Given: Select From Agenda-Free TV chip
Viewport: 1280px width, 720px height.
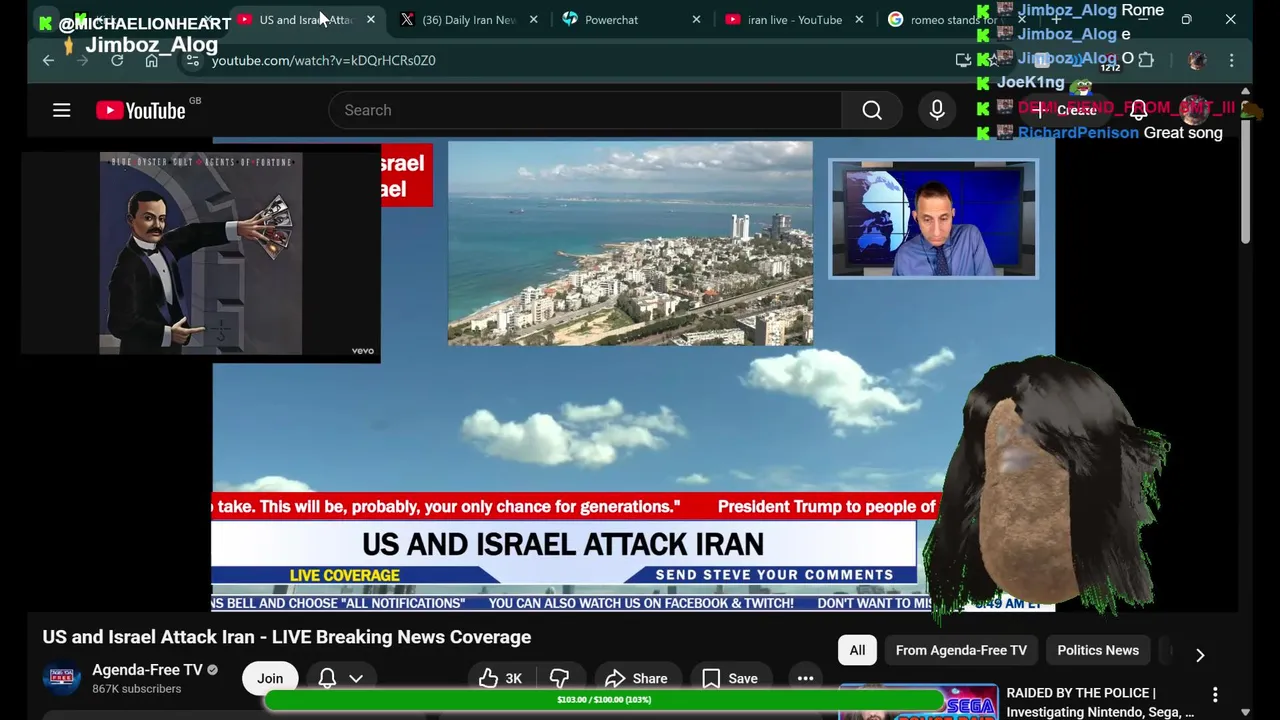Looking at the screenshot, I should pyautogui.click(x=961, y=650).
